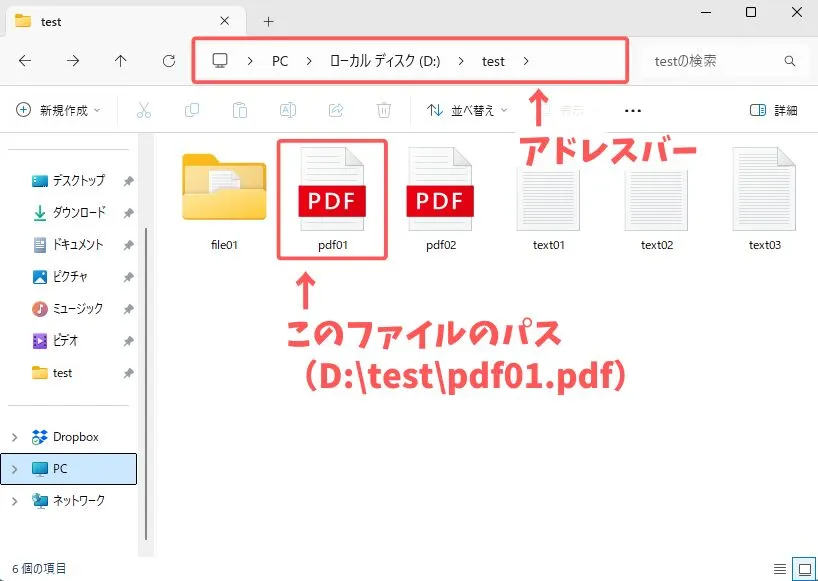Switch to details list view in status bar

pyautogui.click(x=780, y=568)
